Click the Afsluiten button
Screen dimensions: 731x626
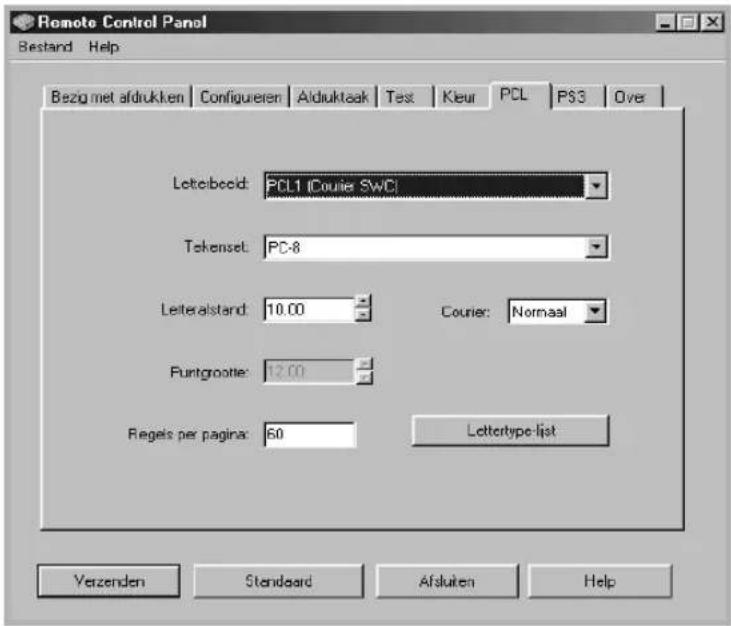point(447,581)
